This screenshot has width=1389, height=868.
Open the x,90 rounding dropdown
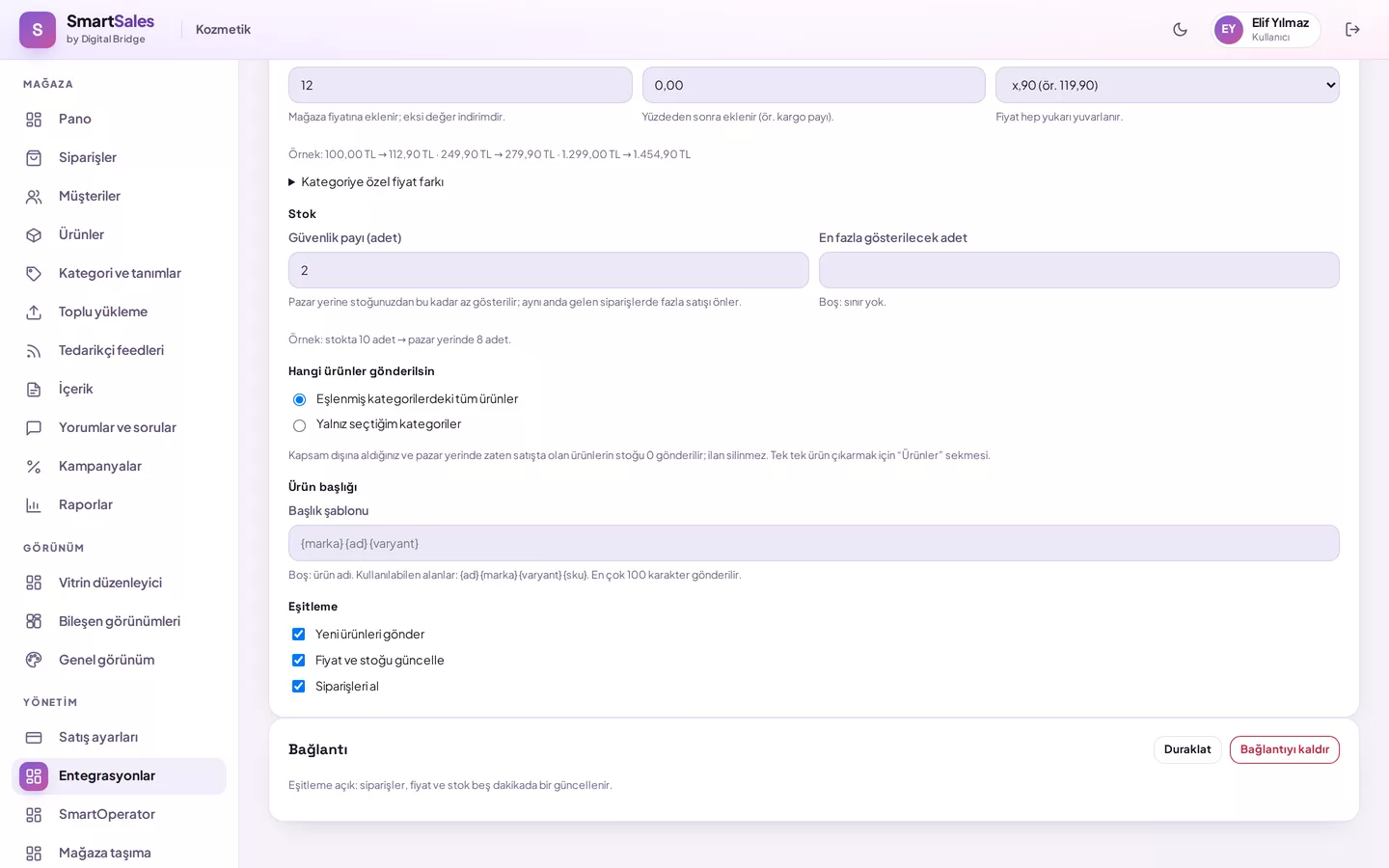click(x=1167, y=85)
